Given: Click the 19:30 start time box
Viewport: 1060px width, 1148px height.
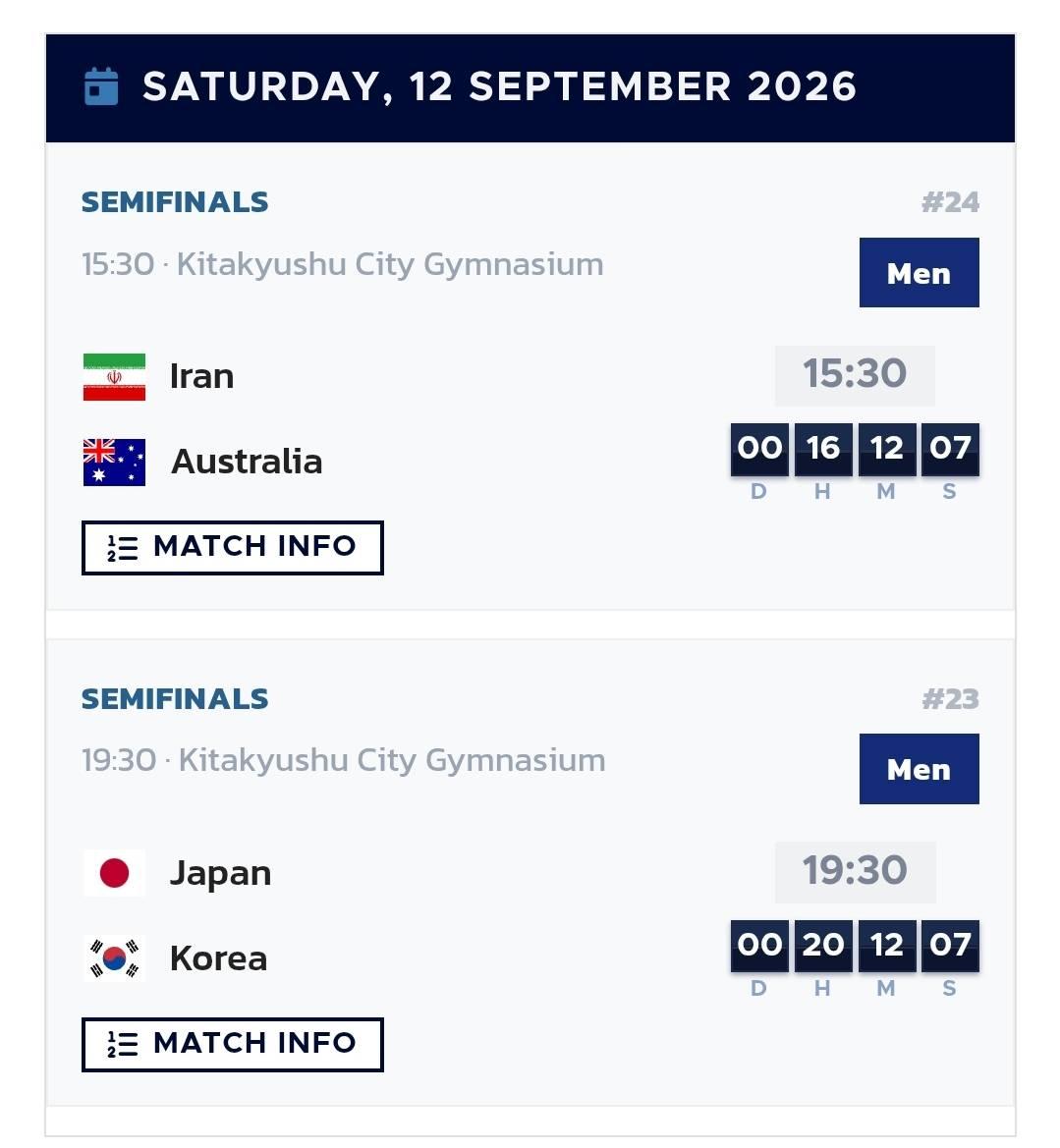Looking at the screenshot, I should (x=855, y=871).
